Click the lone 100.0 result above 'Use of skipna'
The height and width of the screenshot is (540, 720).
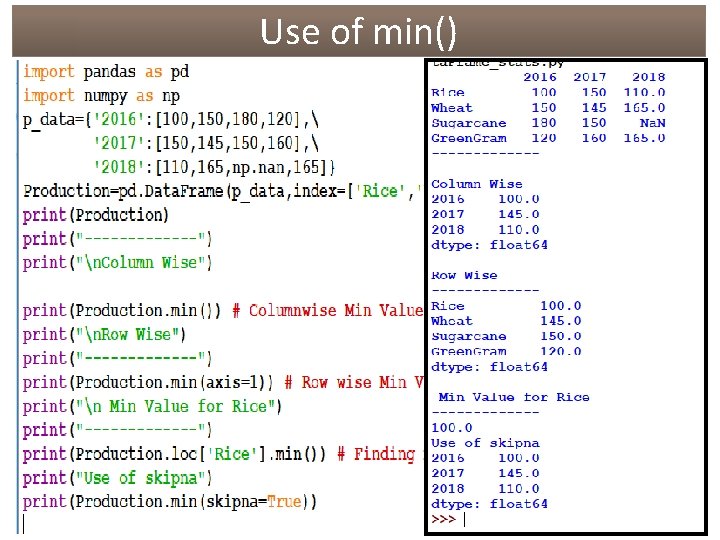click(x=452, y=428)
